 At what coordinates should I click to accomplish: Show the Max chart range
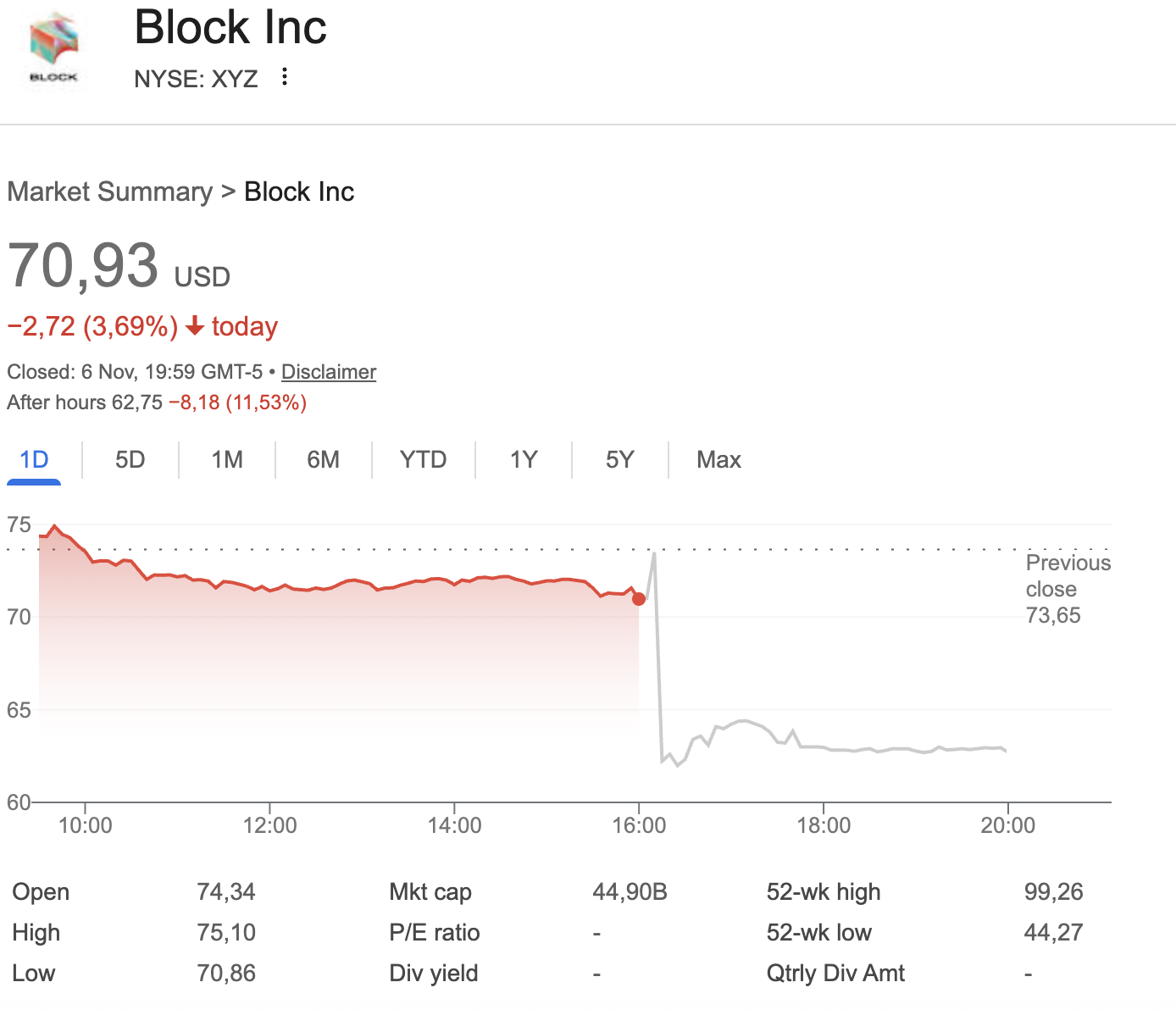(718, 460)
